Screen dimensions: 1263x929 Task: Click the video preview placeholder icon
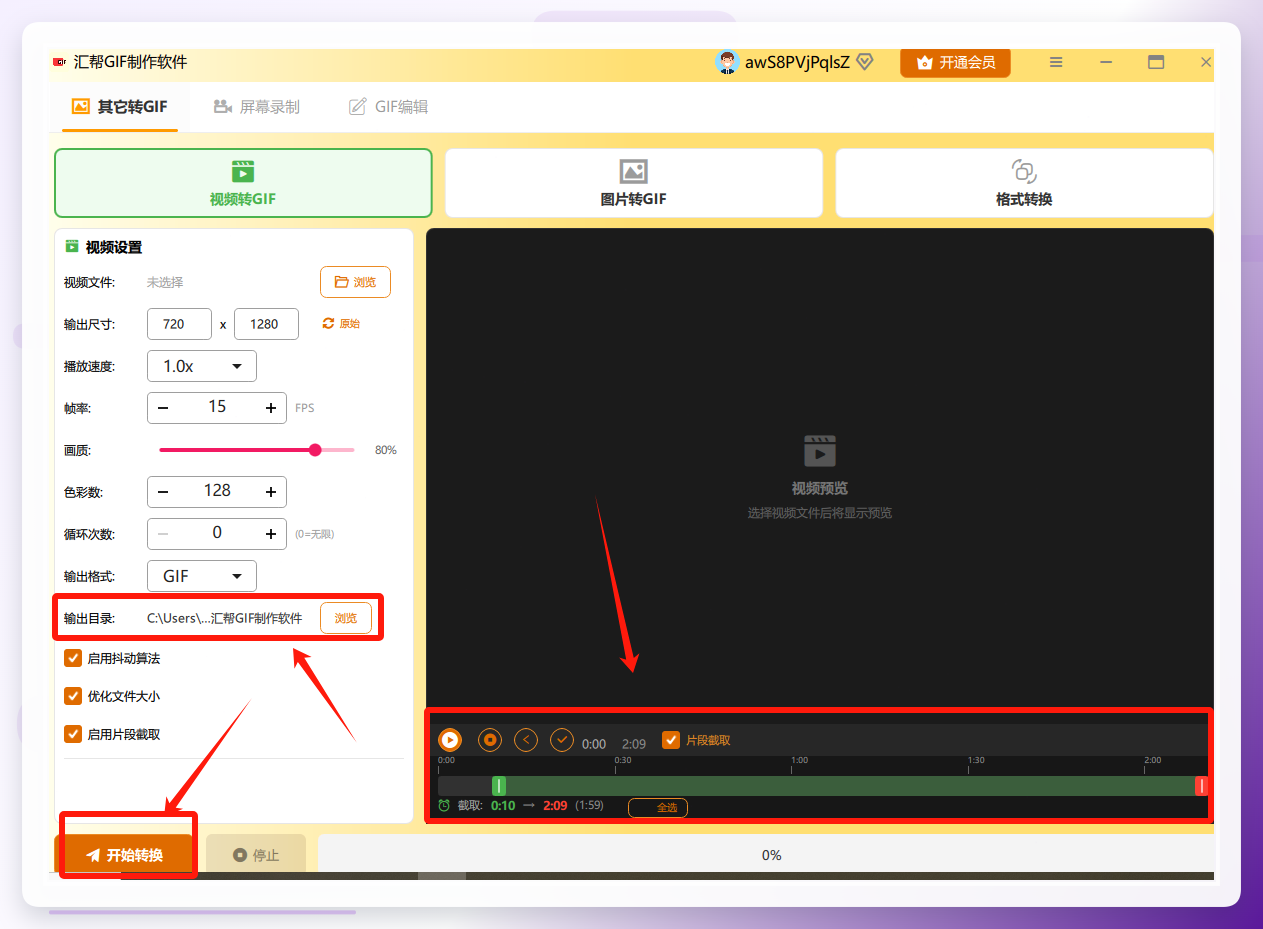820,451
